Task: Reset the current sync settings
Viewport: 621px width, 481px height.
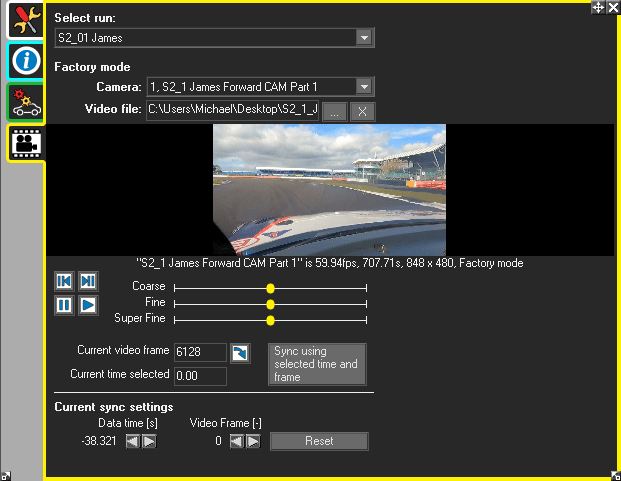Action: point(319,441)
